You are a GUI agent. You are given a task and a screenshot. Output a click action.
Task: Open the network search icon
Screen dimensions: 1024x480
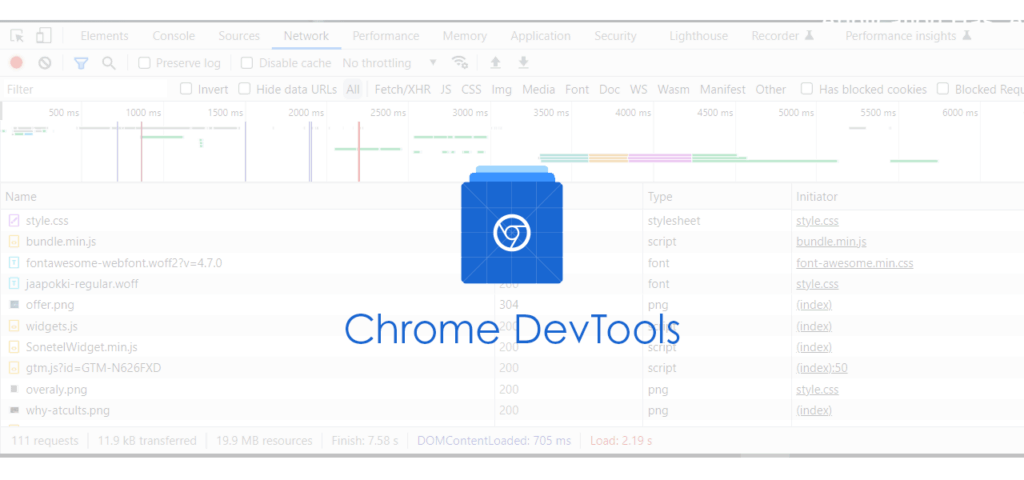tap(109, 63)
